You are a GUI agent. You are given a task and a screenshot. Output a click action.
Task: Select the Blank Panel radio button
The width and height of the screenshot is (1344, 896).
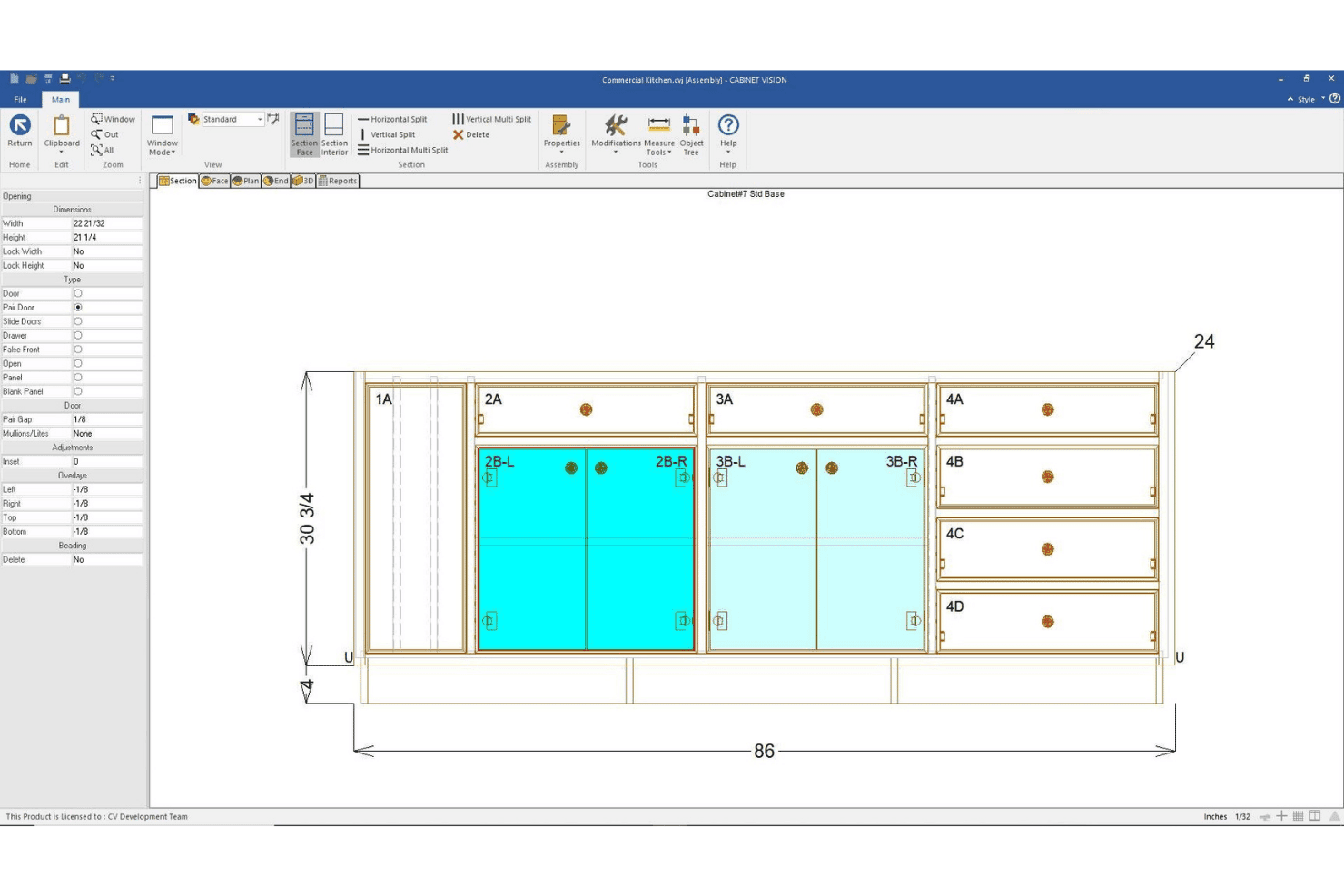click(x=78, y=391)
